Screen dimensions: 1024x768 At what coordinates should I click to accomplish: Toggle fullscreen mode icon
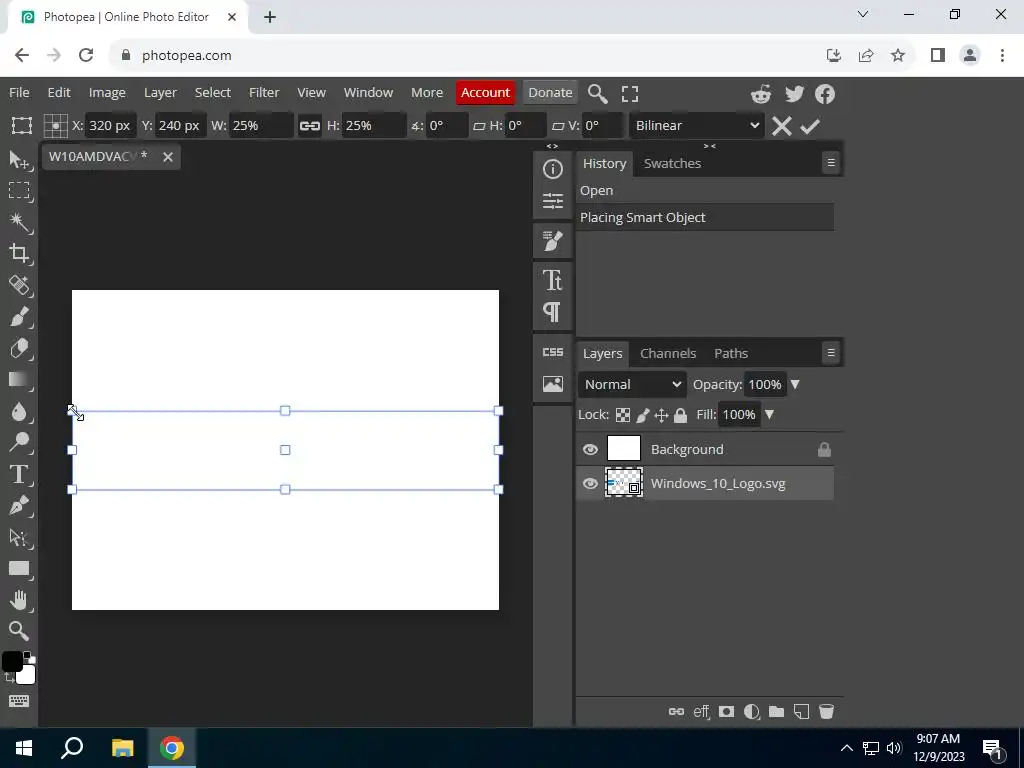tap(630, 93)
